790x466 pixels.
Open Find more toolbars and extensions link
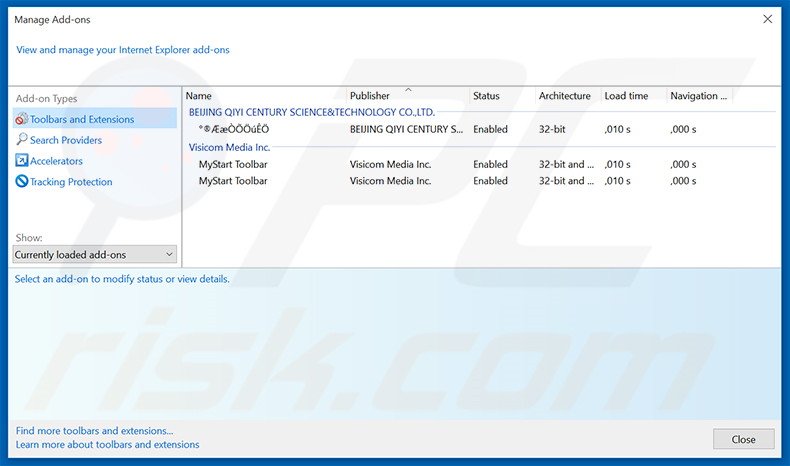pos(94,431)
